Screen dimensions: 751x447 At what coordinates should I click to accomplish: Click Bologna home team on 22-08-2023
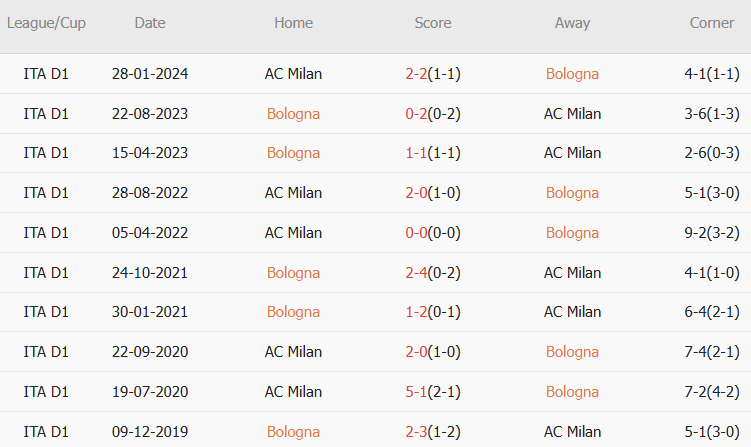coord(293,114)
